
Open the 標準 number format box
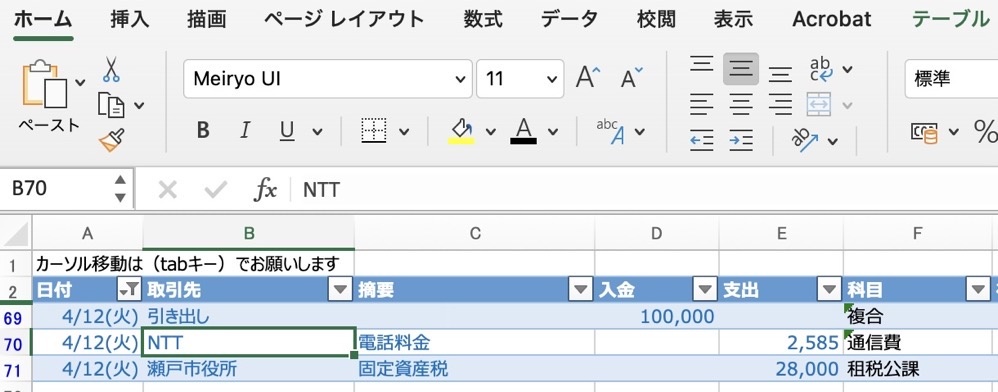pyautogui.click(x=952, y=79)
